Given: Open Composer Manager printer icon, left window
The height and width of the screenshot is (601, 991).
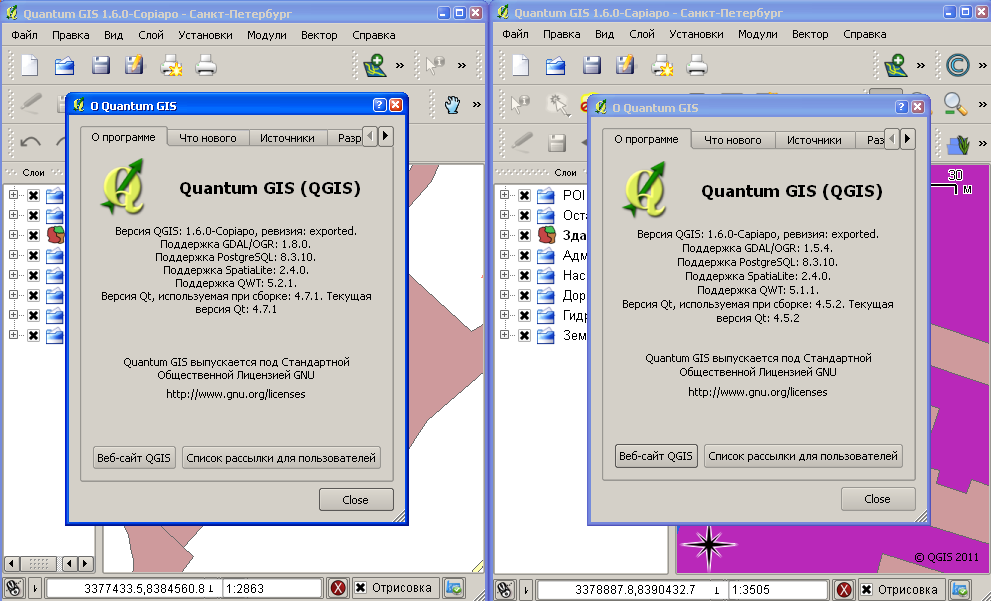Looking at the screenshot, I should click(x=206, y=65).
